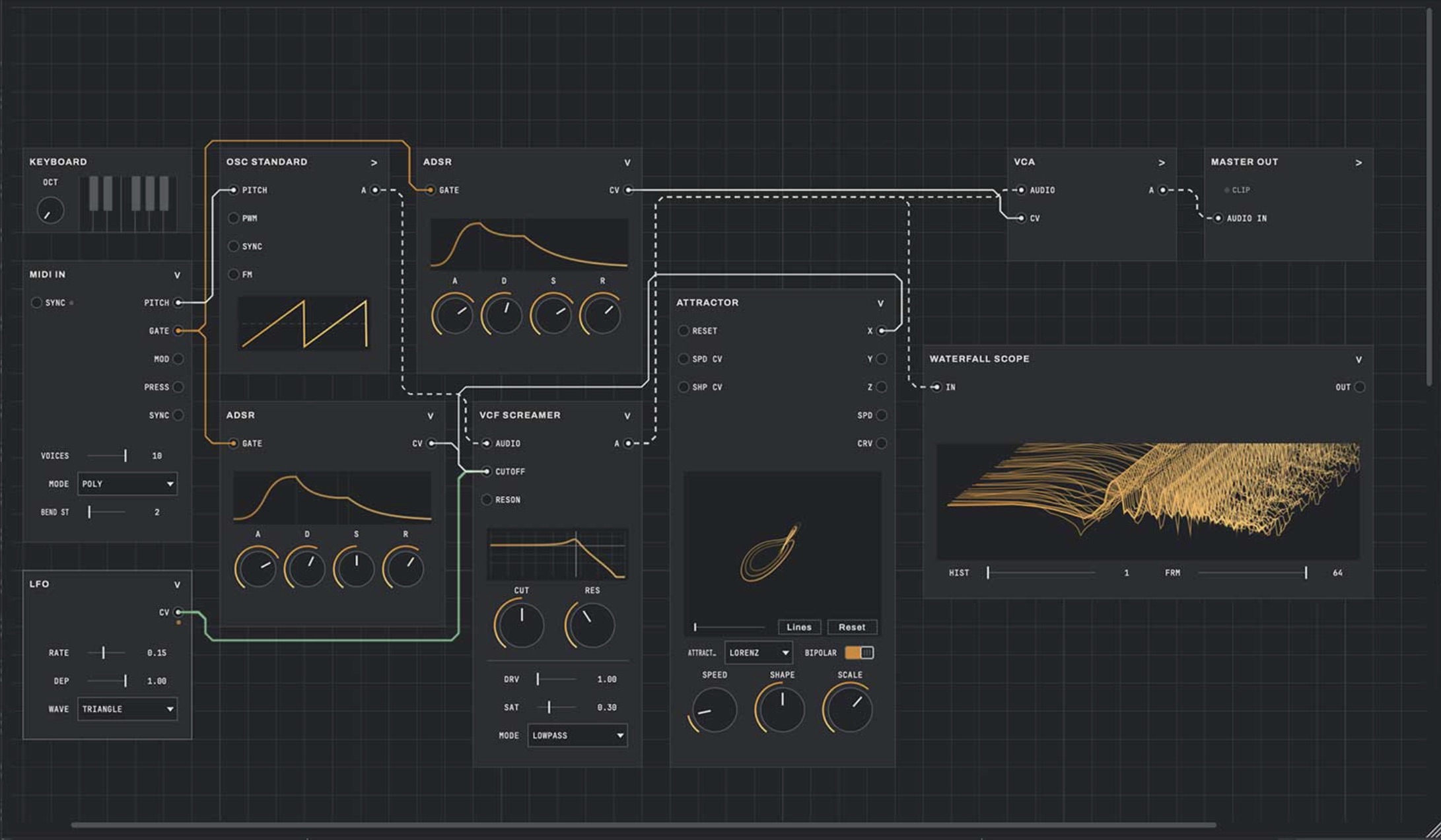Click the LFO CV output port

(x=178, y=612)
